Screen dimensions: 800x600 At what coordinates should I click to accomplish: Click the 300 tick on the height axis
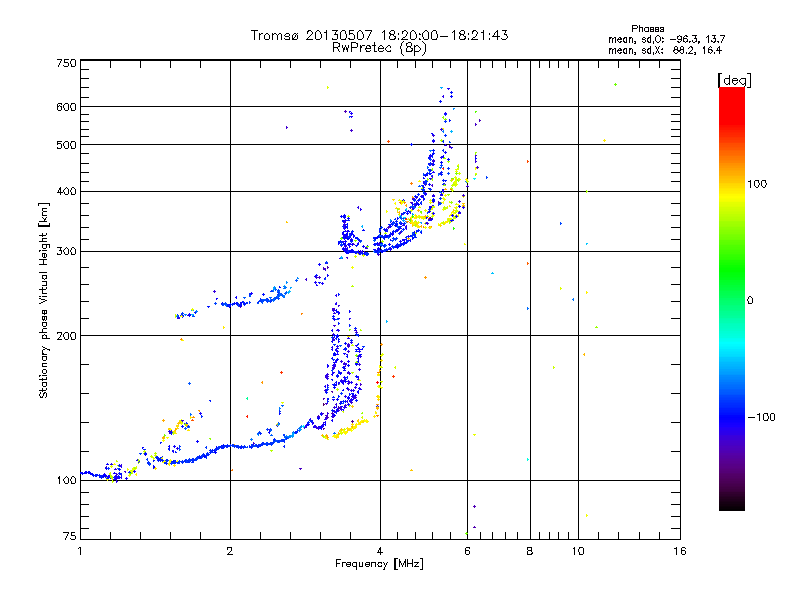[x=66, y=251]
